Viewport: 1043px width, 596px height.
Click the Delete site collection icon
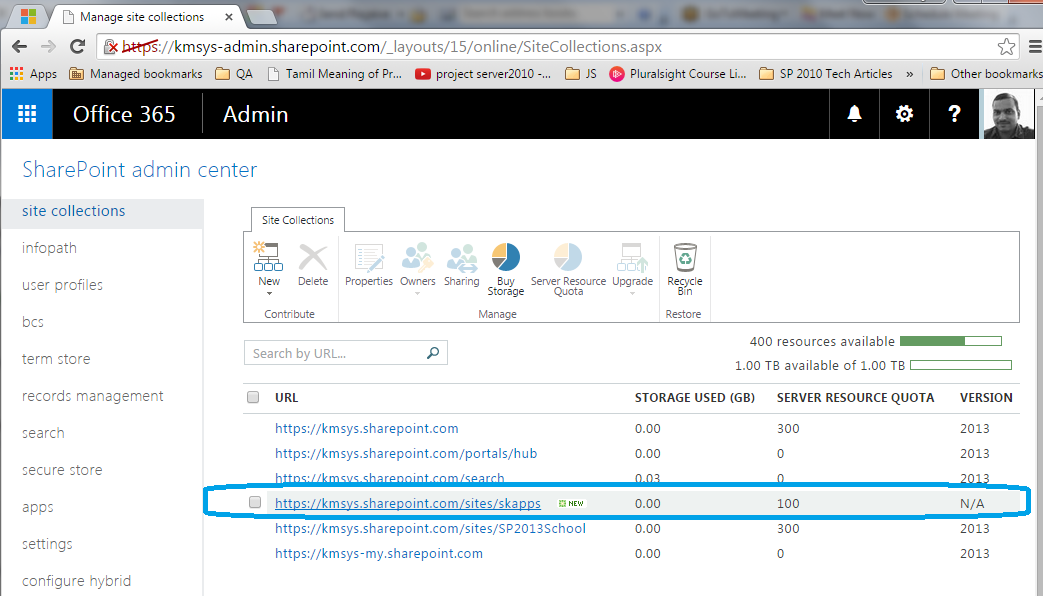(313, 257)
